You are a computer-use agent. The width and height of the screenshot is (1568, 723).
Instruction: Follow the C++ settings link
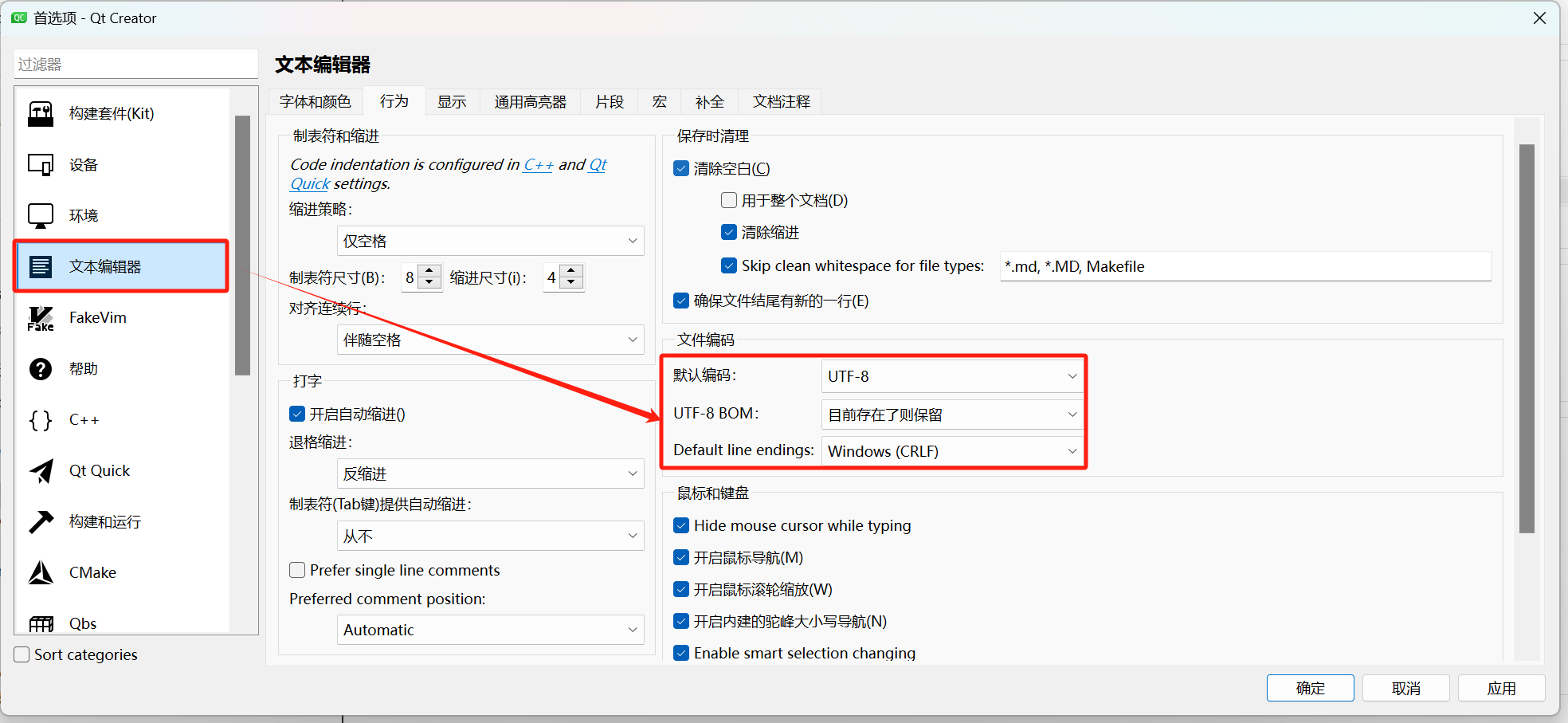click(538, 164)
